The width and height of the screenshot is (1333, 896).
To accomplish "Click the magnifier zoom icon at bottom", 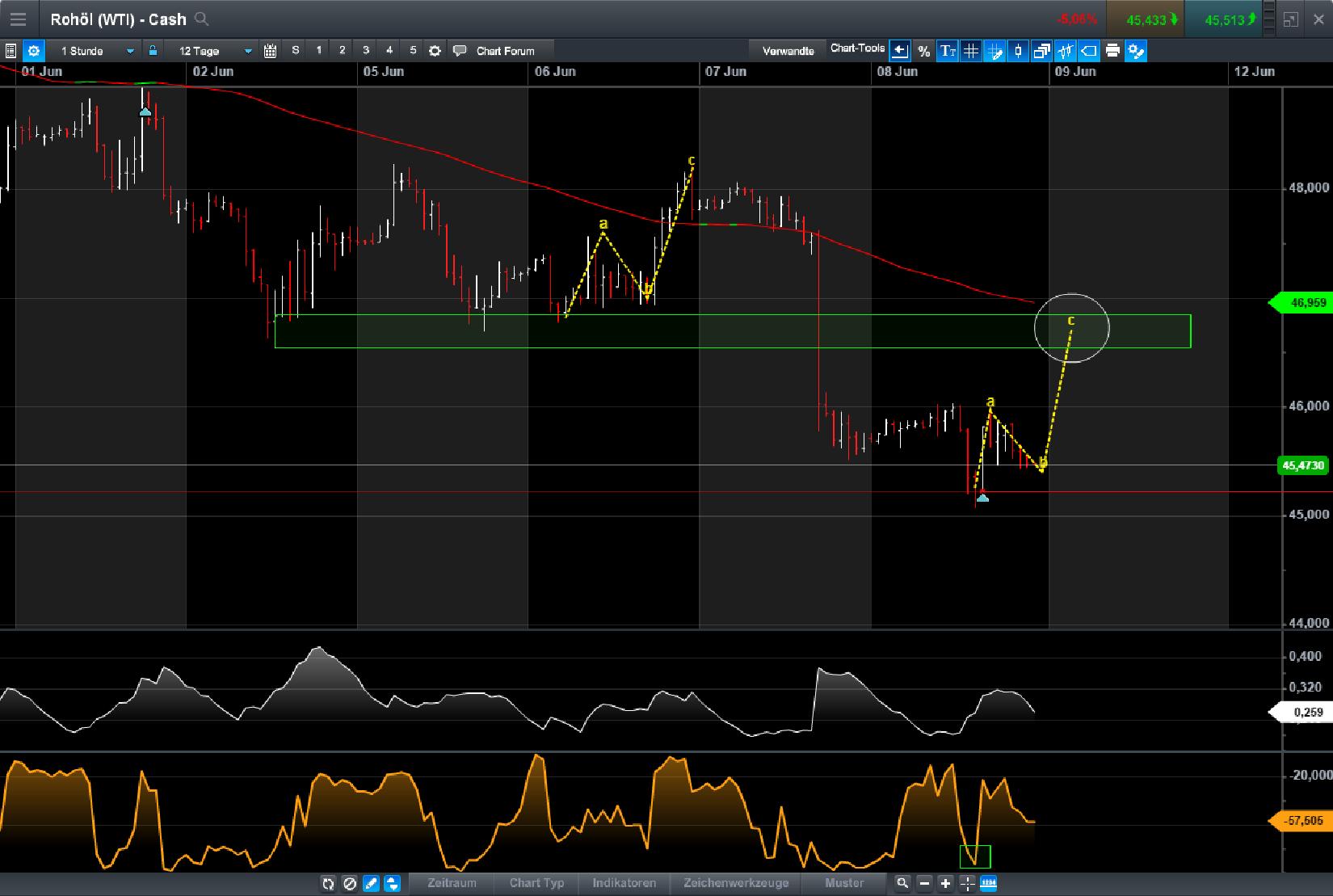I will tap(902, 884).
